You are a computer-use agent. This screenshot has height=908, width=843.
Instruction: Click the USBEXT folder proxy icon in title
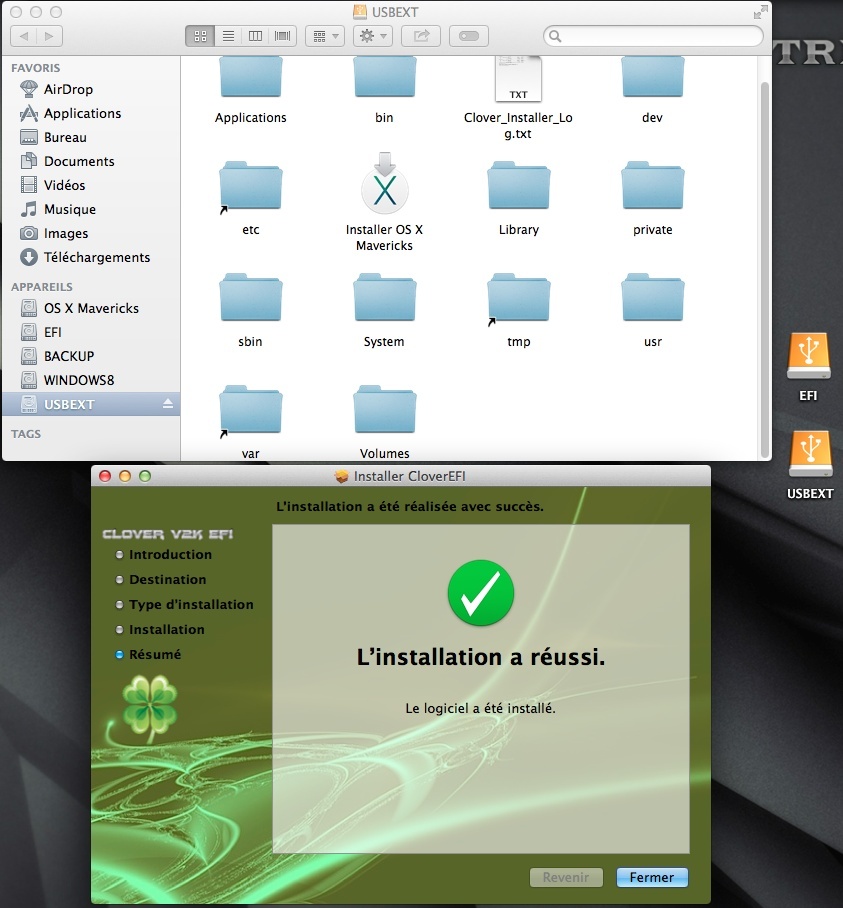tap(360, 12)
